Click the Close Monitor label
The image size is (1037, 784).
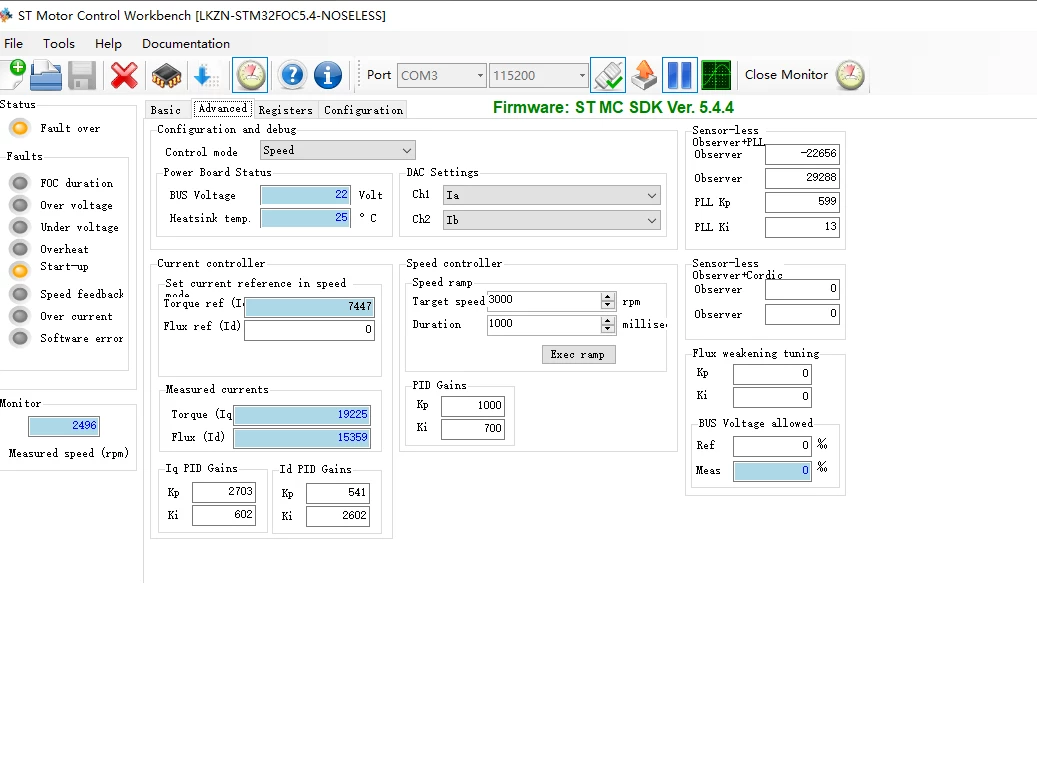pos(786,75)
